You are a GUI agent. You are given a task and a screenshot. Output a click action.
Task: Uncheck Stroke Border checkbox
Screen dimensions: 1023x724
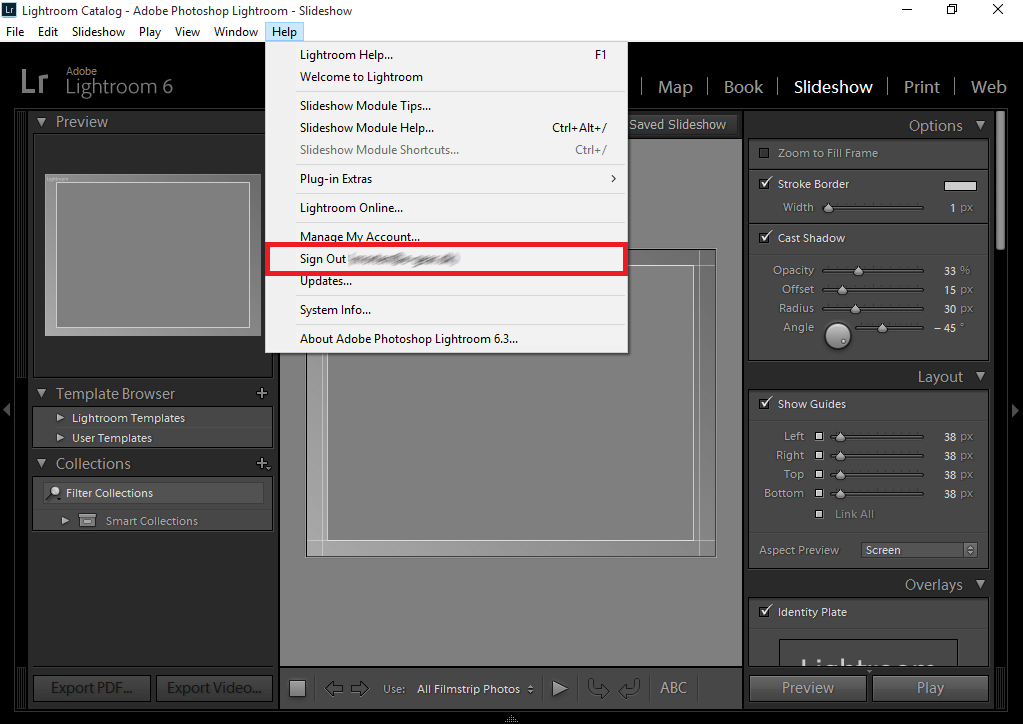click(x=765, y=183)
